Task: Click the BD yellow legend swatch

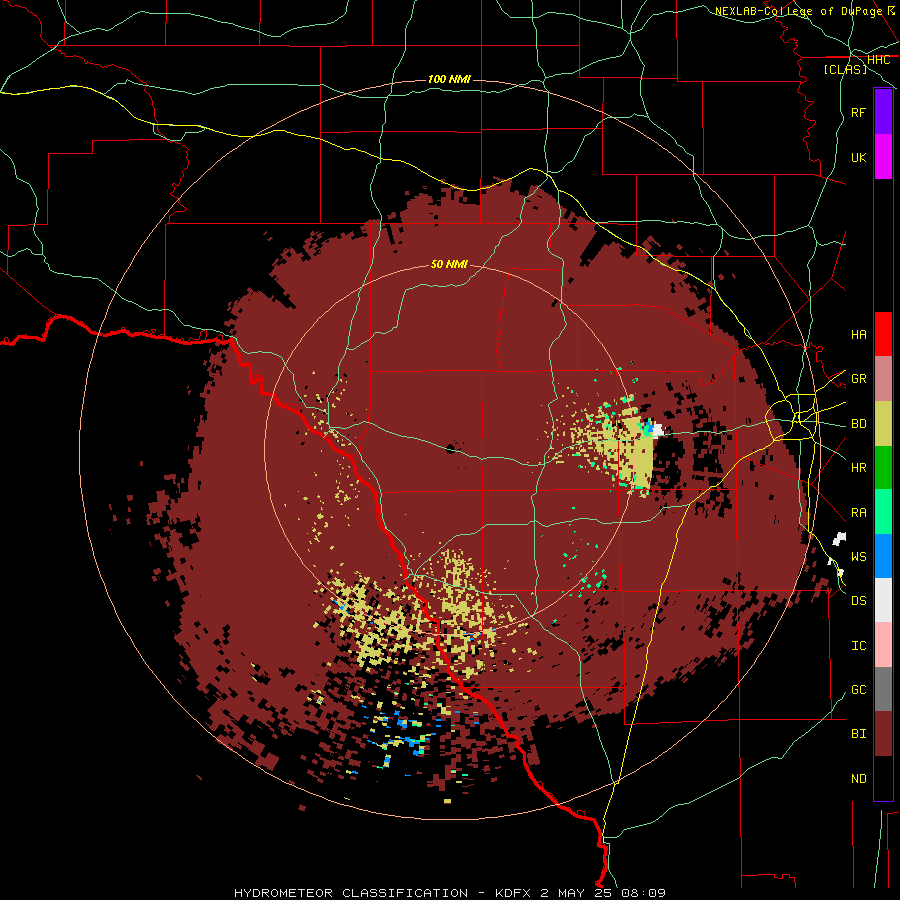Action: pyautogui.click(x=883, y=424)
